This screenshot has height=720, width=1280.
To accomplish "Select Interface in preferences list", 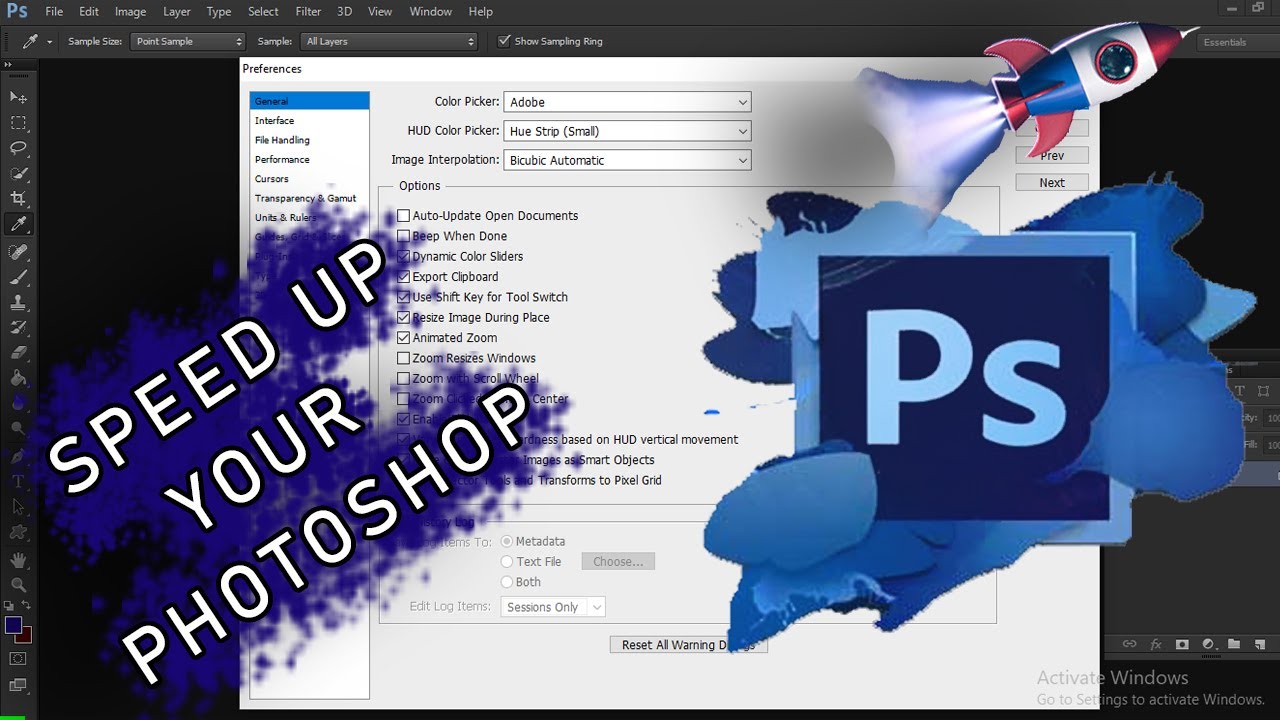I will [274, 121].
